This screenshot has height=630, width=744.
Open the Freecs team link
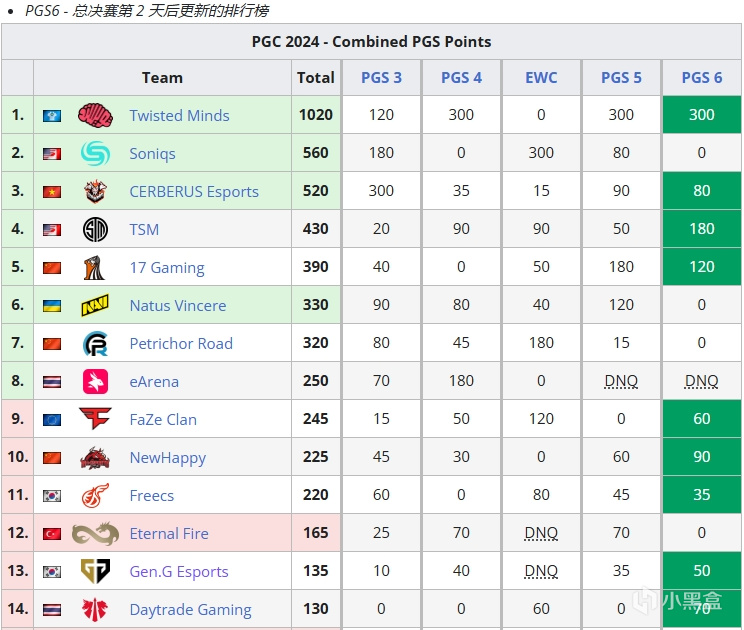152,495
